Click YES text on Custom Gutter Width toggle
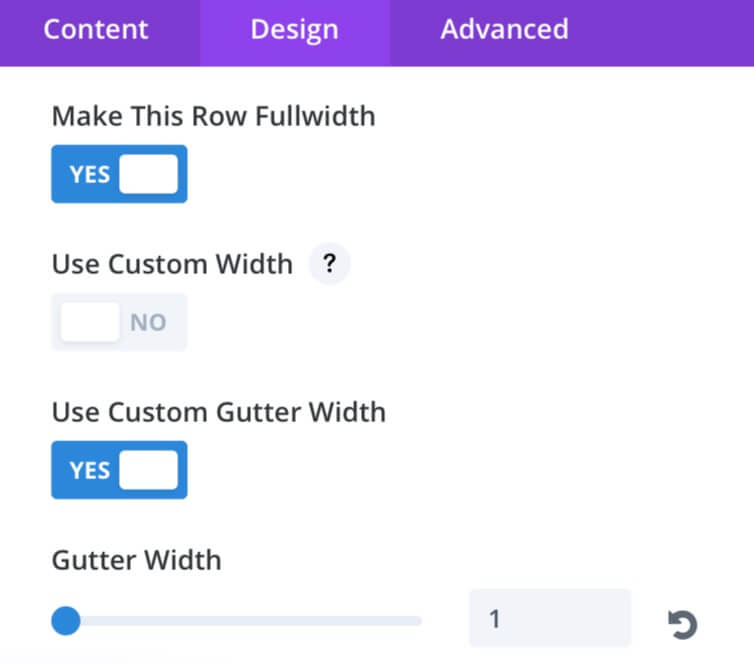The height and width of the screenshot is (664, 754). [89, 470]
